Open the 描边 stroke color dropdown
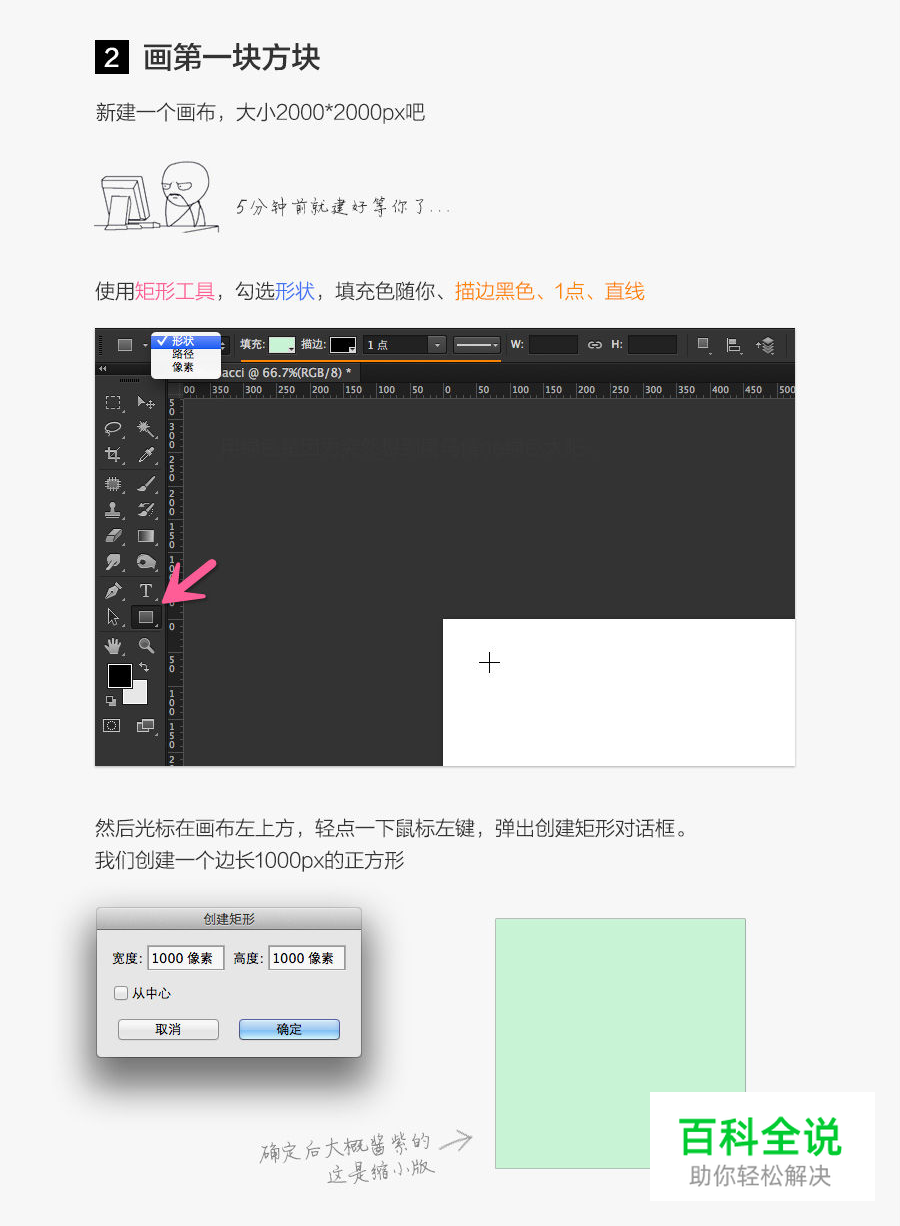This screenshot has height=1226, width=900. click(344, 344)
